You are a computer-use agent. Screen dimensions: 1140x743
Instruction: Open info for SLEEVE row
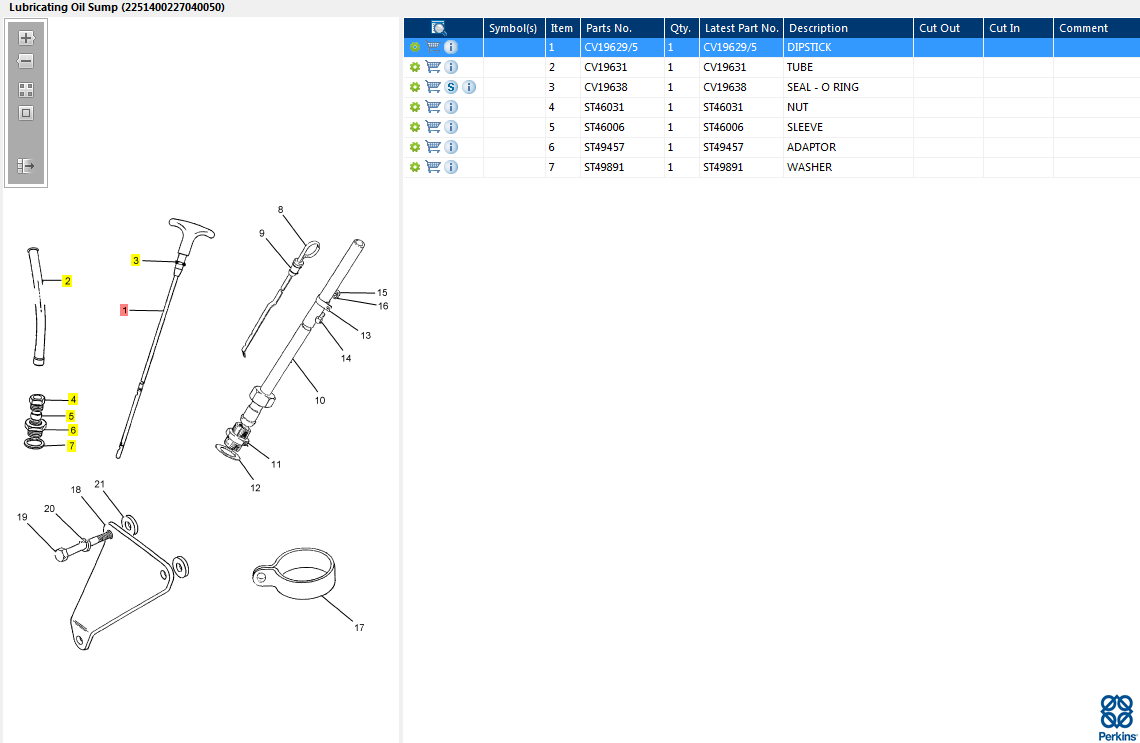coord(451,127)
